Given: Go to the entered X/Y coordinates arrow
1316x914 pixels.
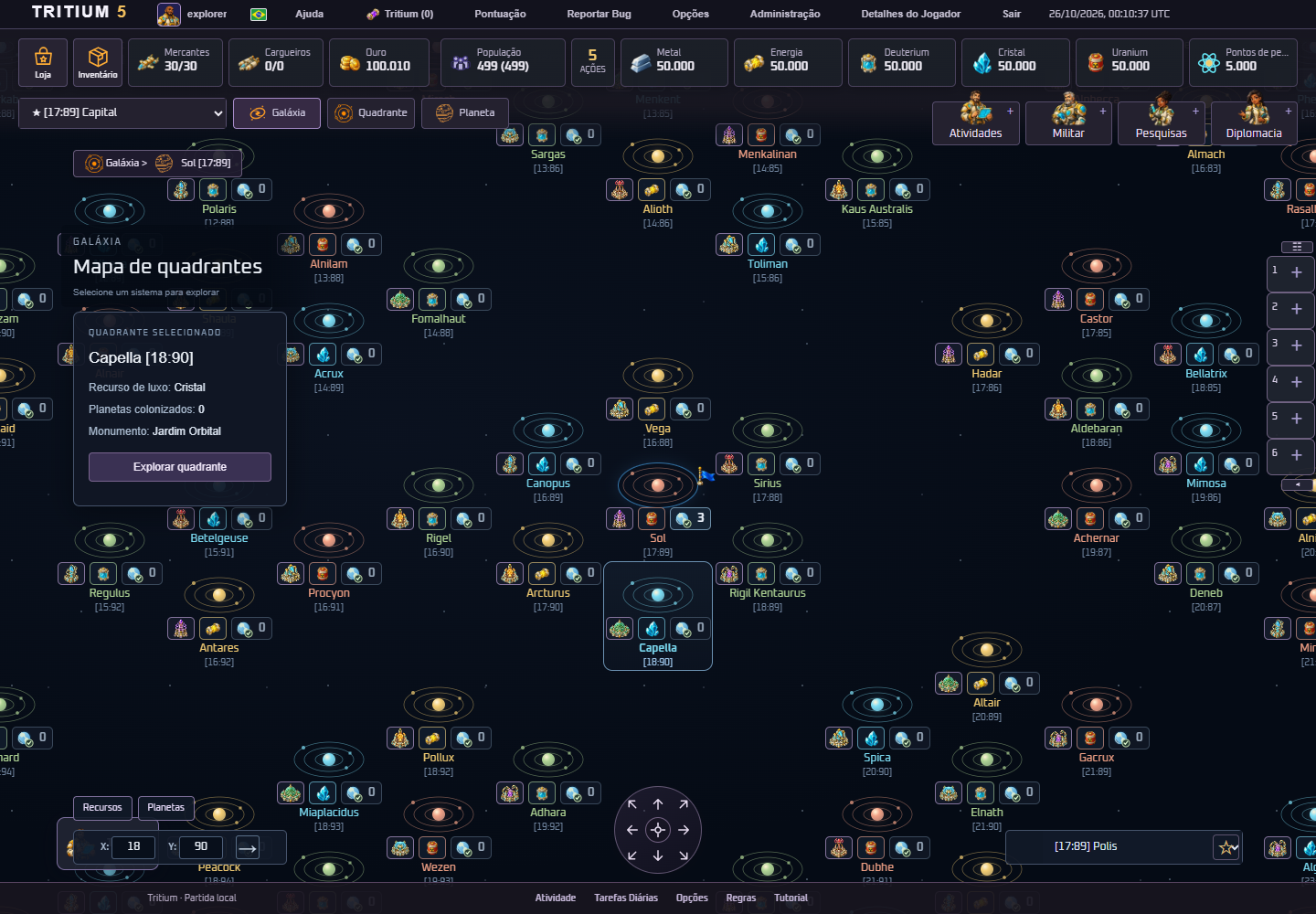Looking at the screenshot, I should pyautogui.click(x=248, y=847).
